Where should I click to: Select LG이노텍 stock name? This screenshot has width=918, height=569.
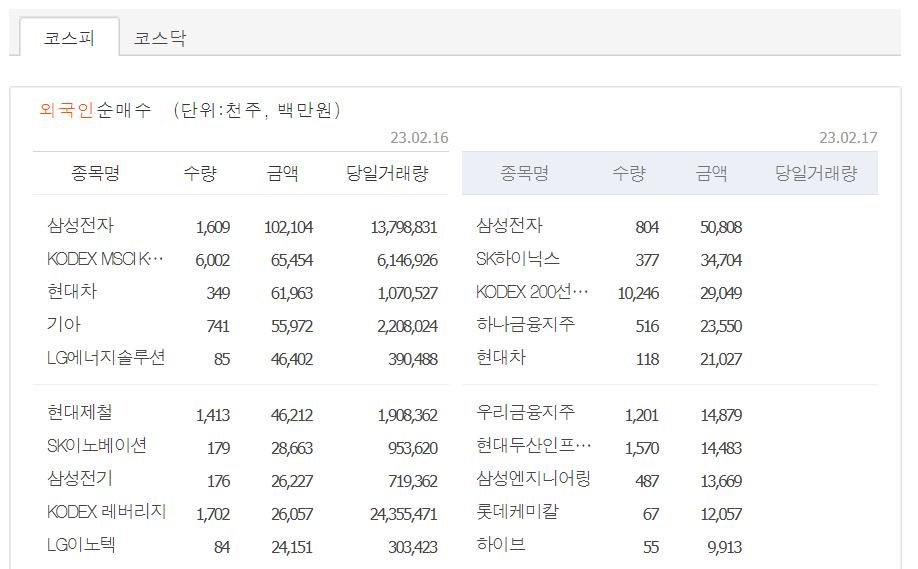point(81,544)
